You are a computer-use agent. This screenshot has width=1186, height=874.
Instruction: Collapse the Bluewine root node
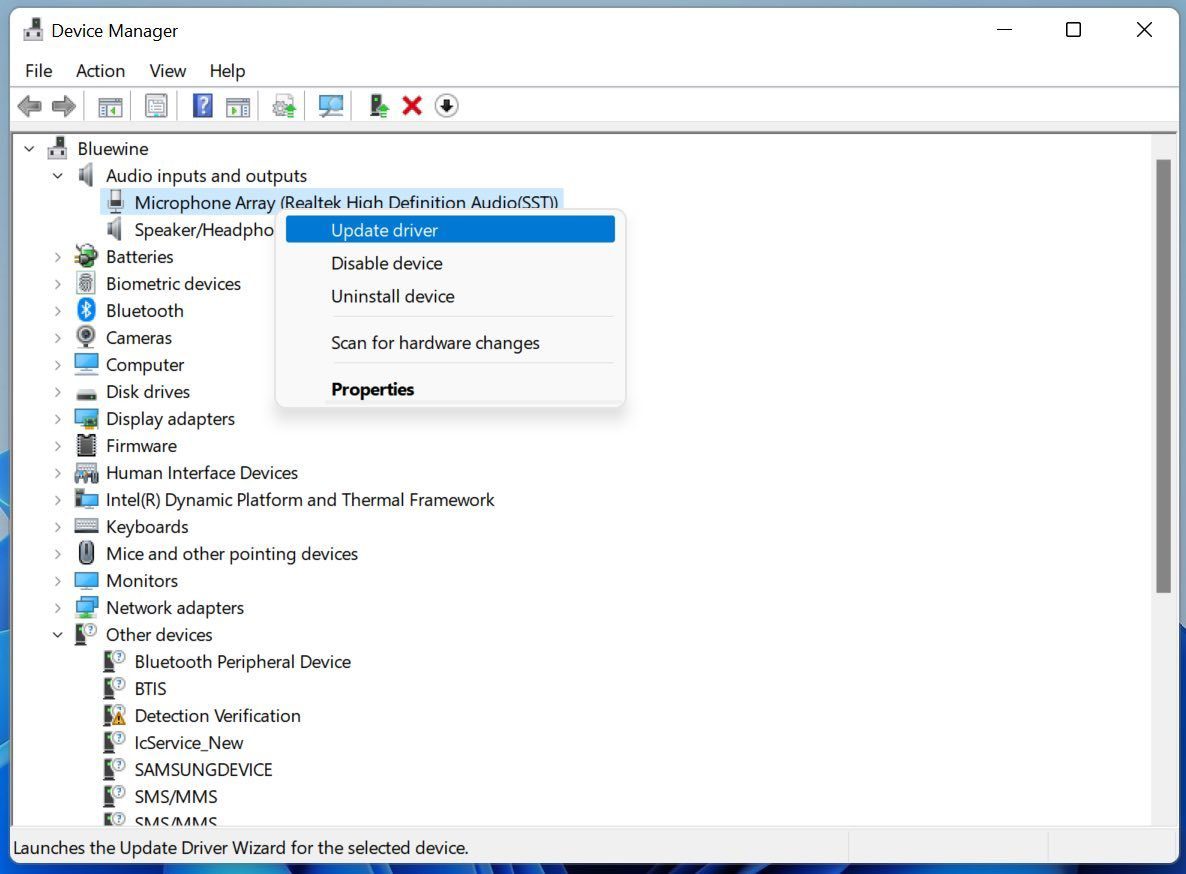click(x=29, y=149)
